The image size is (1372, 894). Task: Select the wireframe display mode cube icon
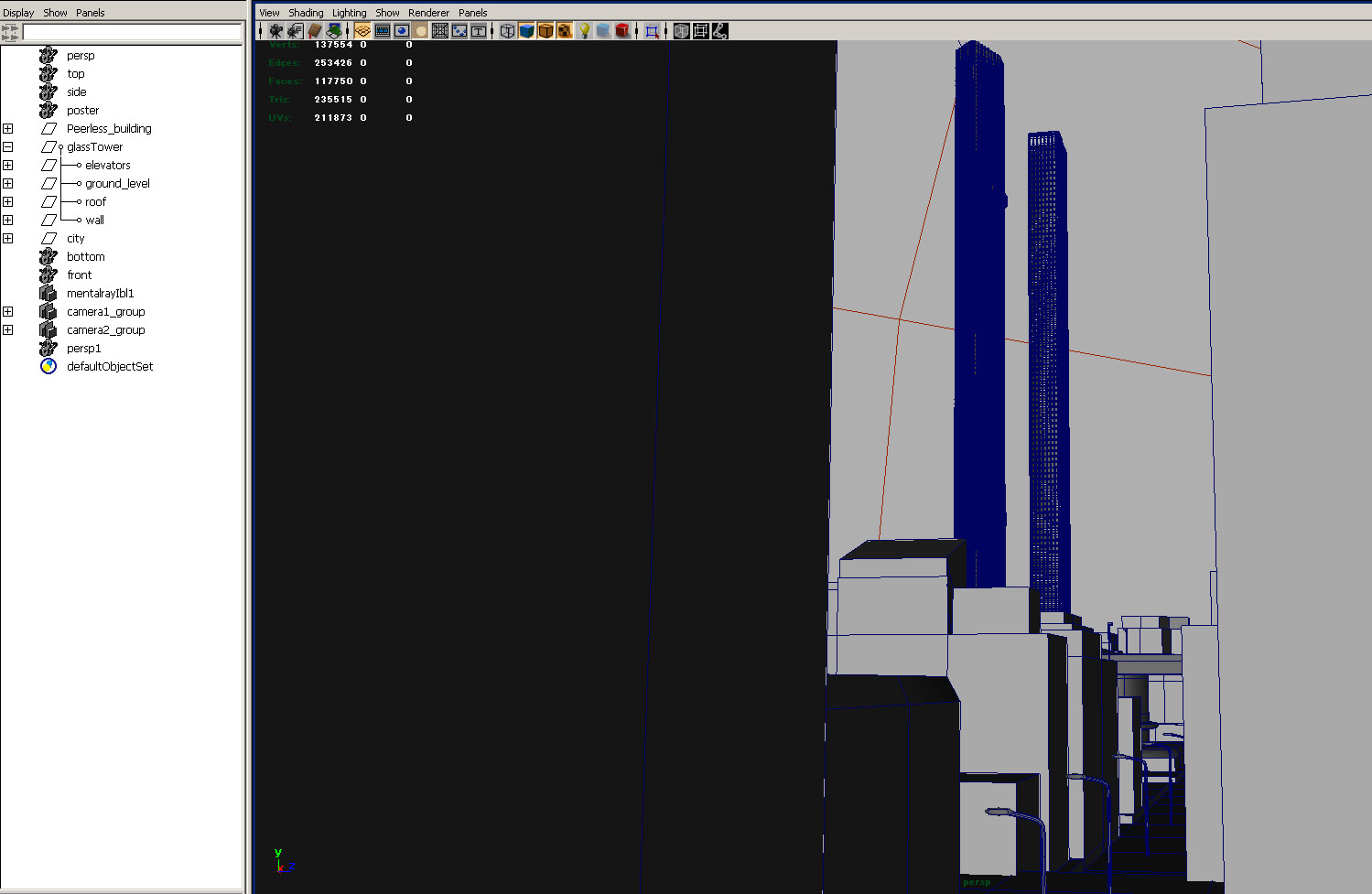pos(506,30)
